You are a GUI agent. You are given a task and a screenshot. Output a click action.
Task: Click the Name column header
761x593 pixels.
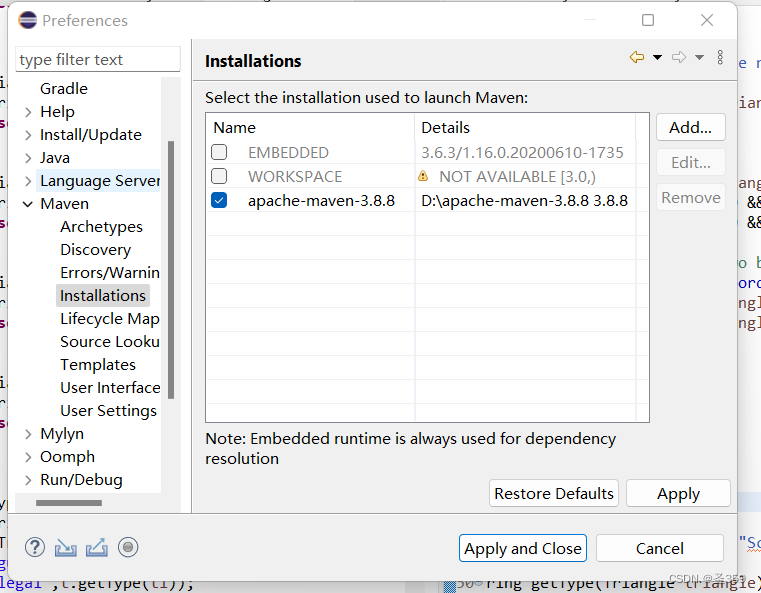click(x=310, y=128)
